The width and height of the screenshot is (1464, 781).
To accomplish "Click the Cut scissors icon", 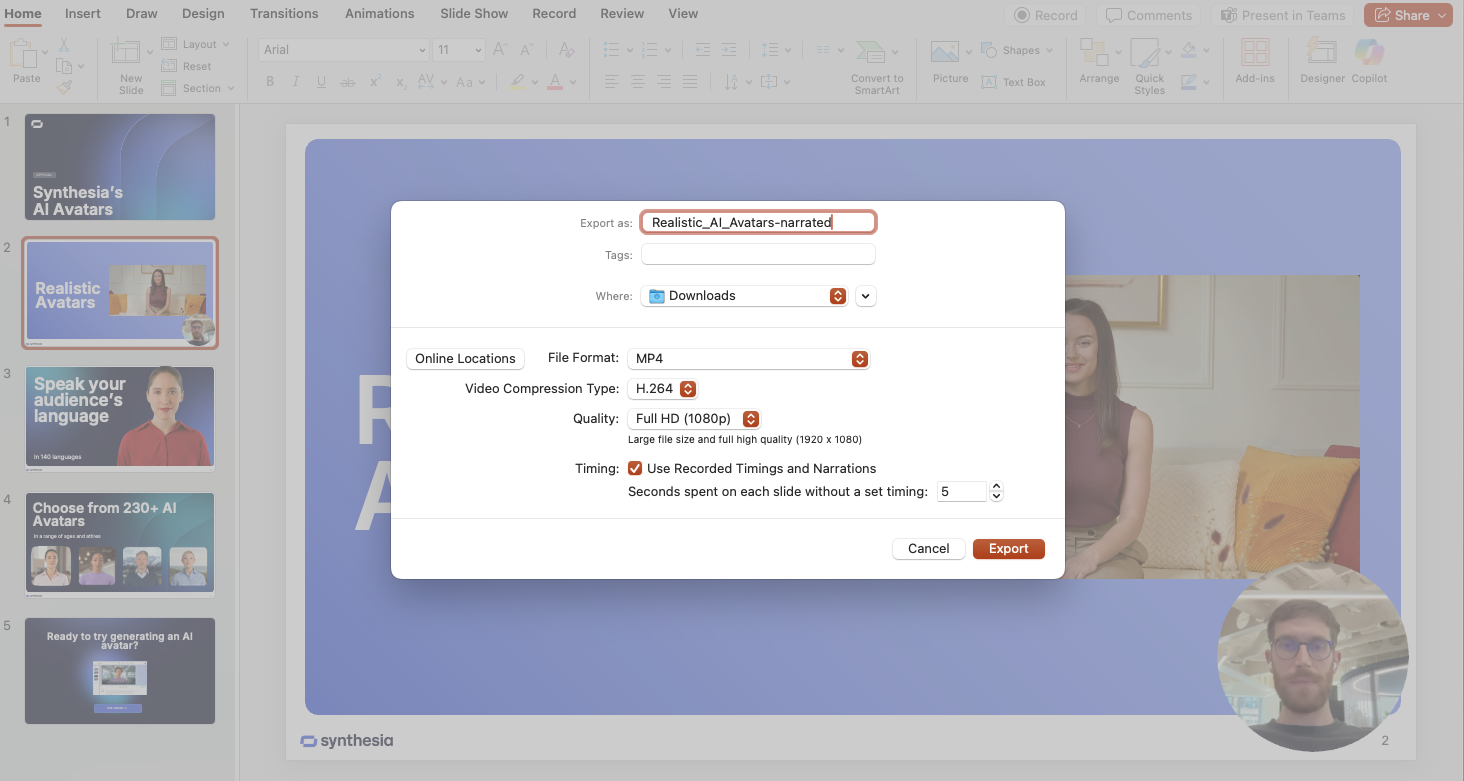I will (64, 46).
